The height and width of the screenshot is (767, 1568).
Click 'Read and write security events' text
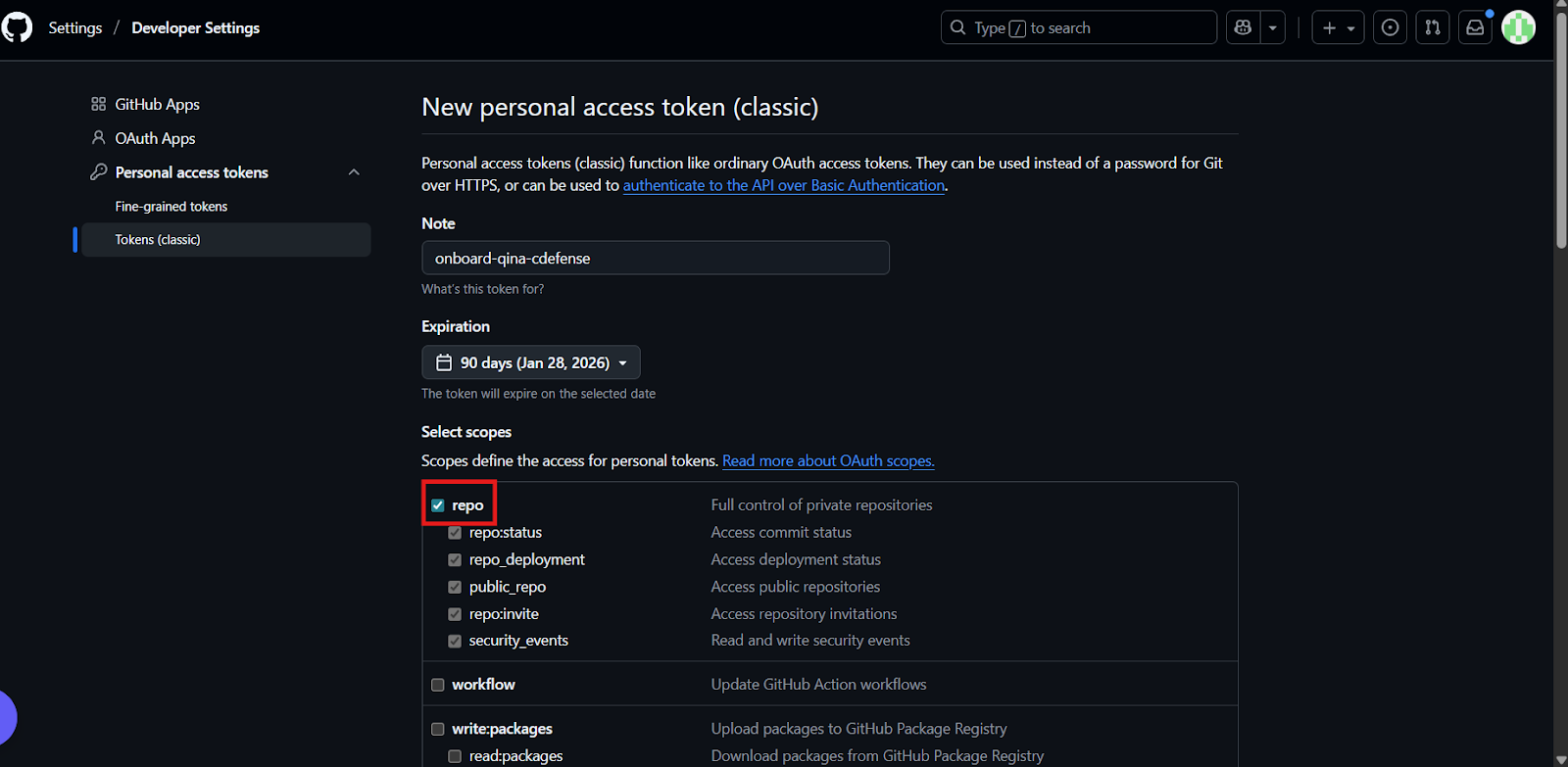click(x=810, y=641)
